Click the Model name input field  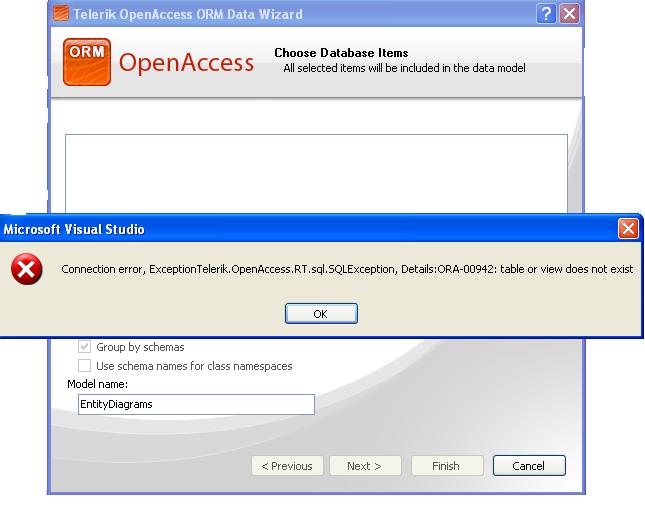point(196,404)
